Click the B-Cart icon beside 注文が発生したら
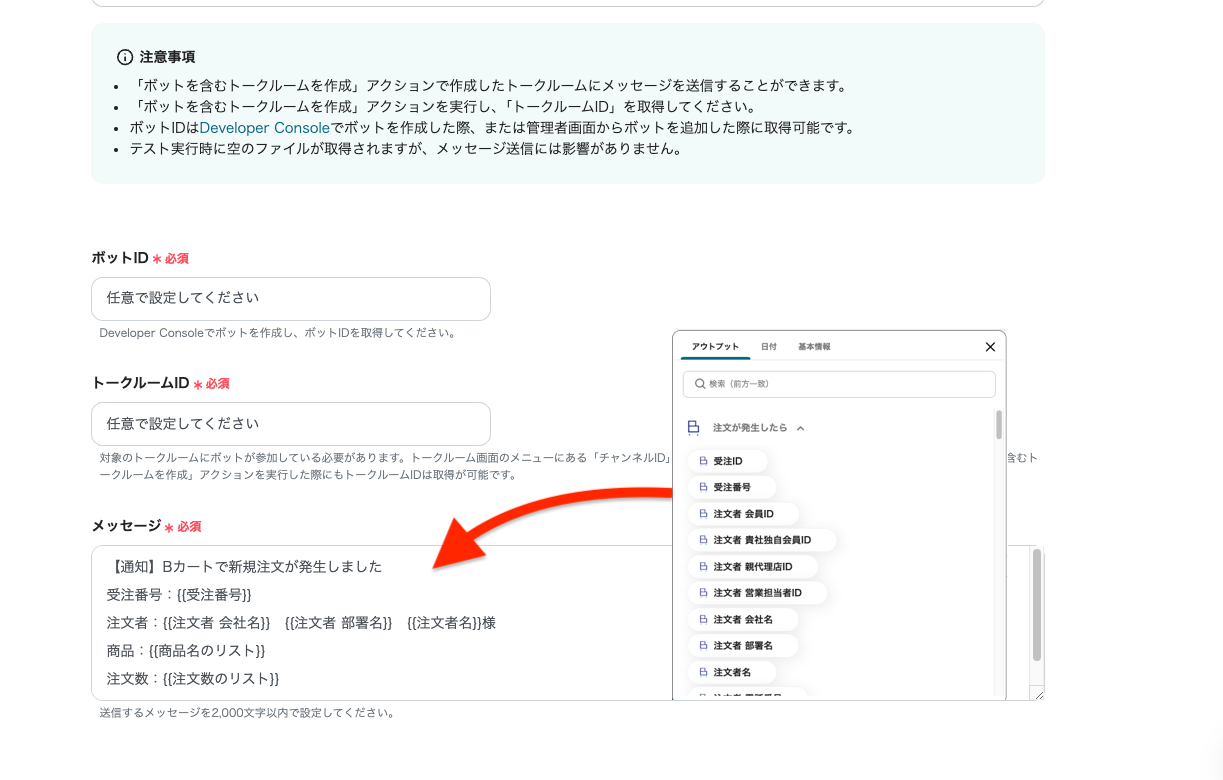The image size is (1223, 780). (x=693, y=428)
